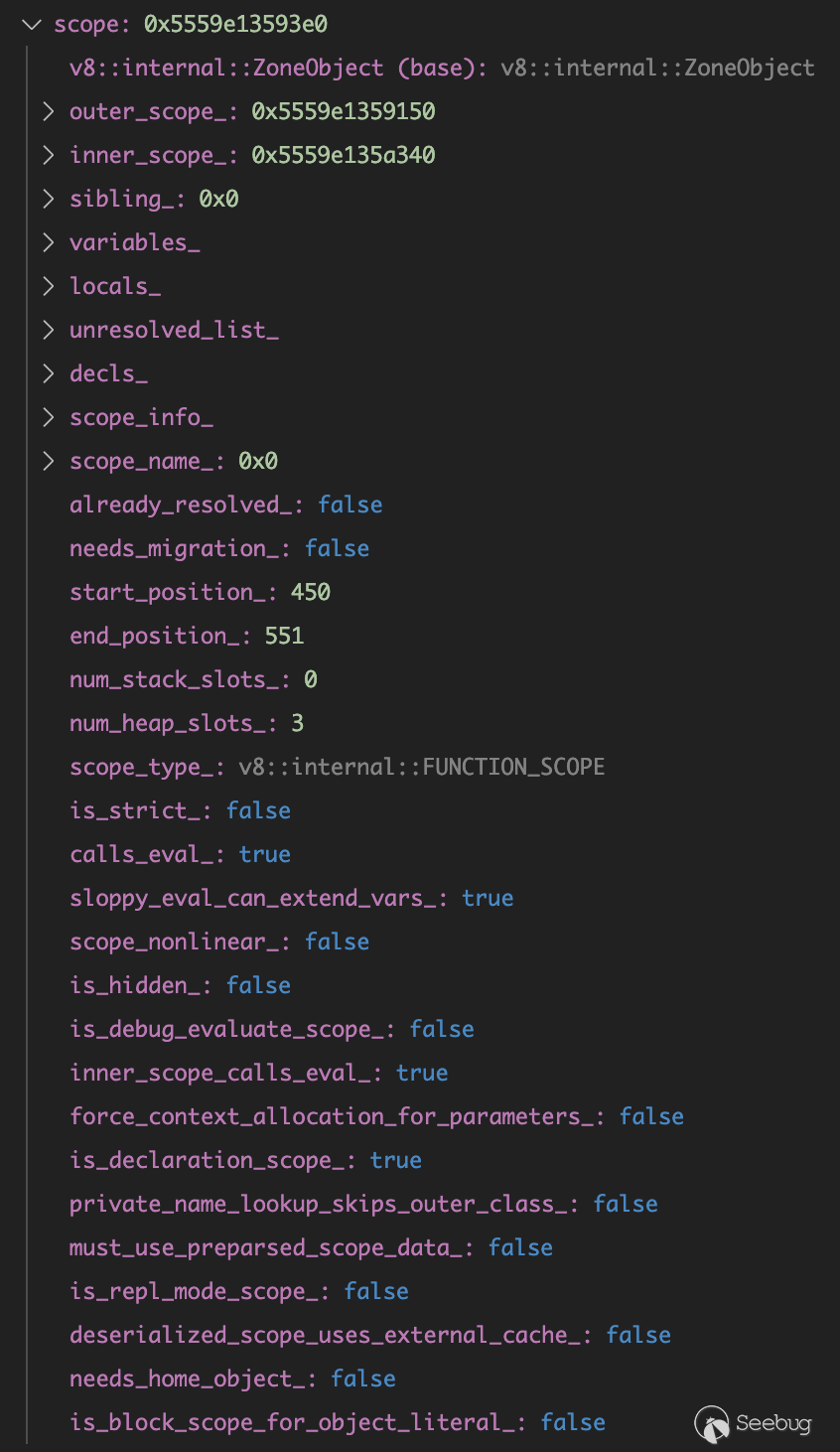
Task: Expand the scope_name_ entry
Action: 48,461
